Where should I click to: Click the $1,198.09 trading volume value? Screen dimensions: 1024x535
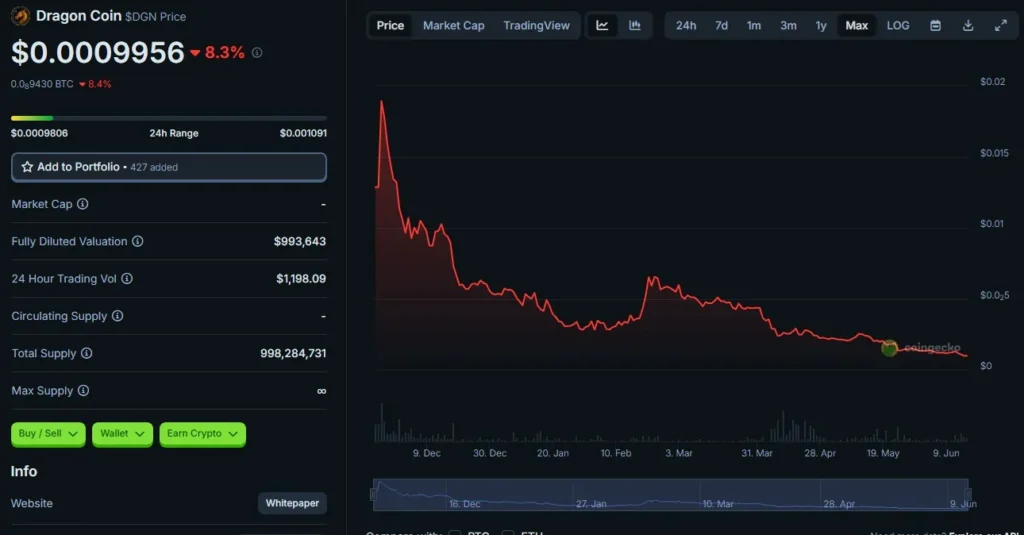[x=301, y=278]
